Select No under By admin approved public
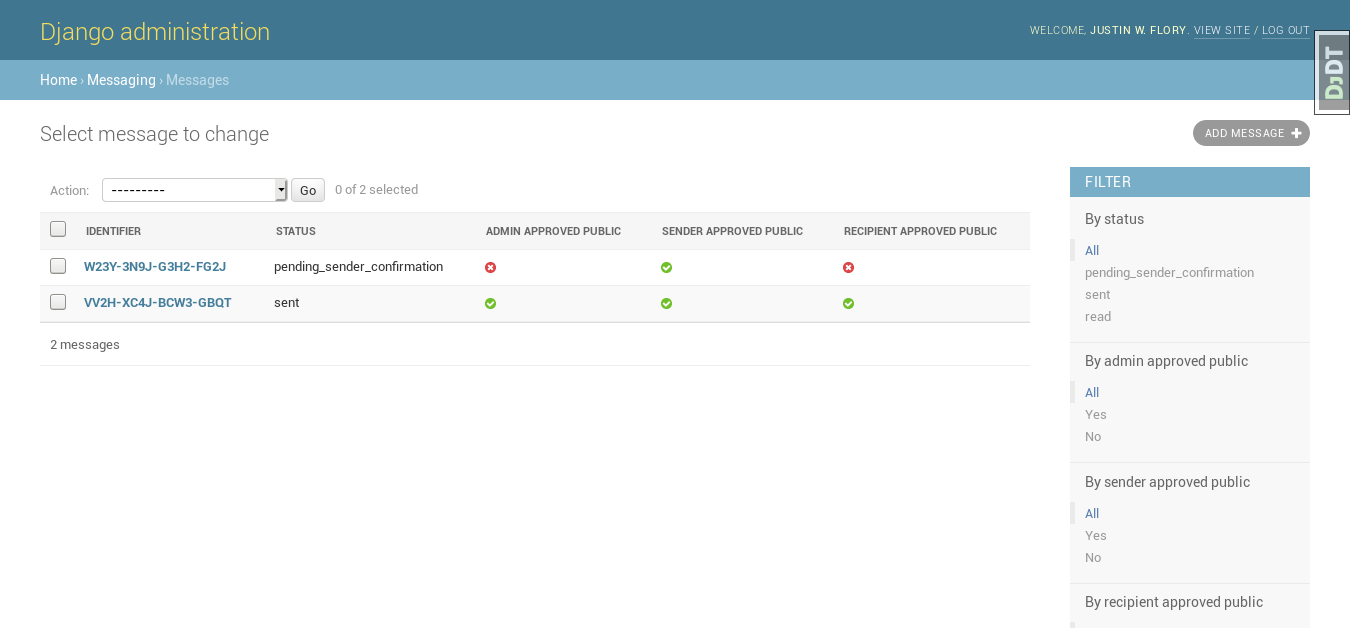Screen dimensions: 1350x628 pos(1093,437)
